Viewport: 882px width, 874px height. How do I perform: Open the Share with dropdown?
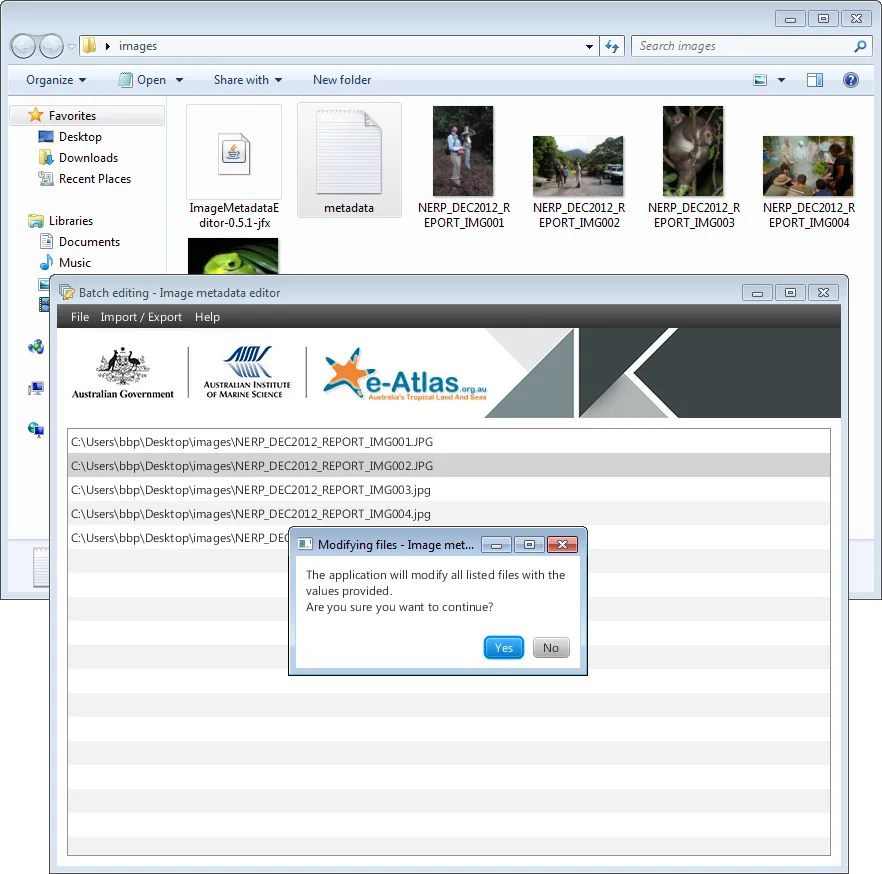[x=248, y=80]
